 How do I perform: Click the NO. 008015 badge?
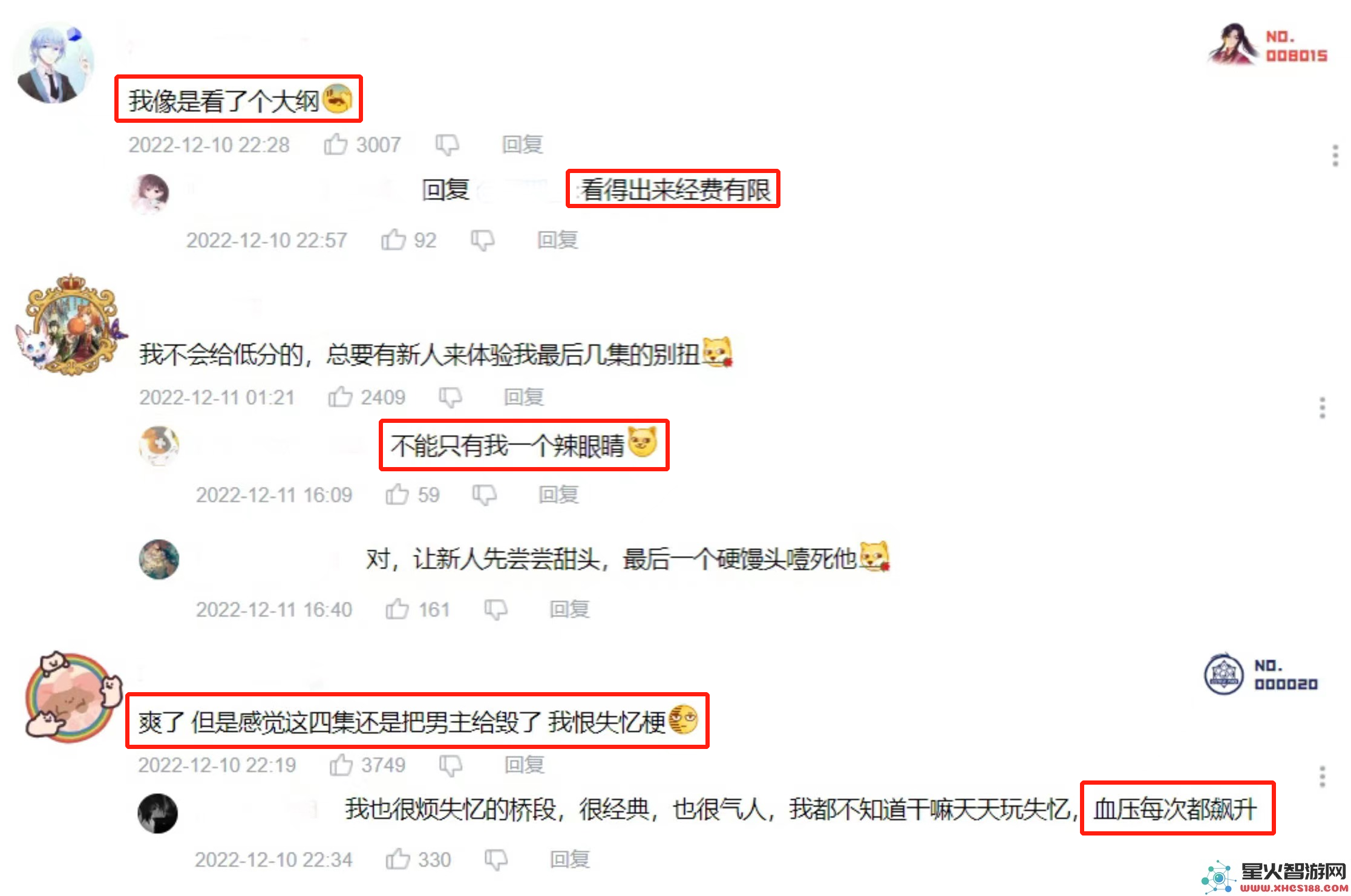click(1268, 45)
